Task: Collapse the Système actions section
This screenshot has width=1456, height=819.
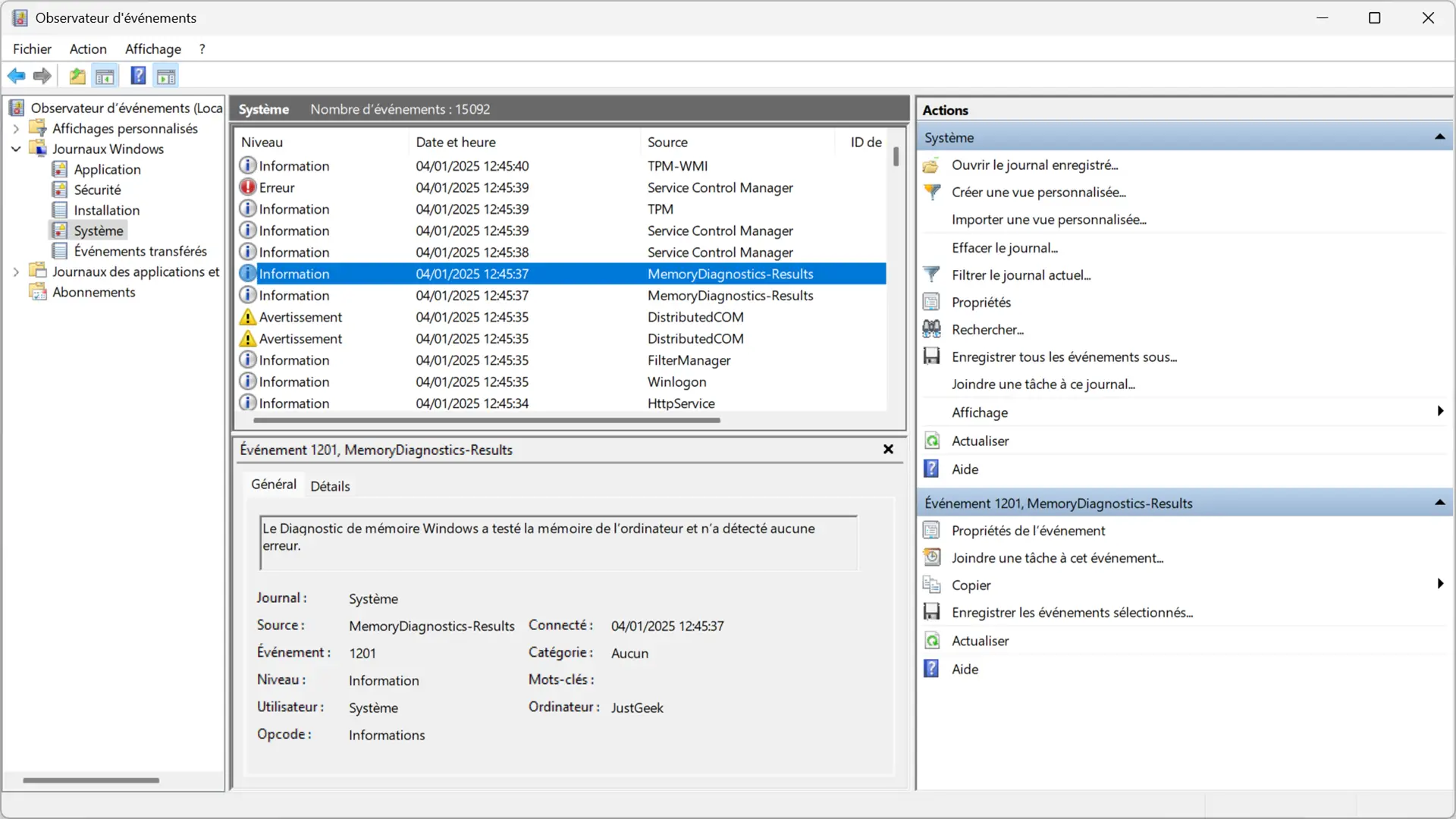Action: click(1439, 137)
